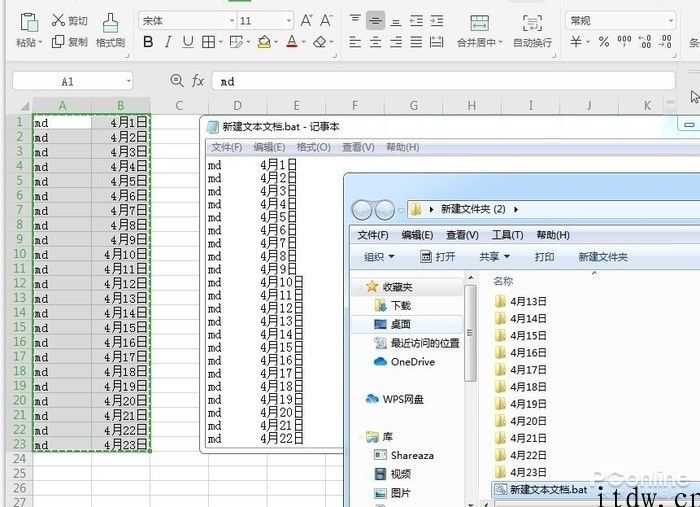Click the Cut (剪切) scissors icon
Image resolution: width=700 pixels, height=507 pixels.
pyautogui.click(x=58, y=21)
